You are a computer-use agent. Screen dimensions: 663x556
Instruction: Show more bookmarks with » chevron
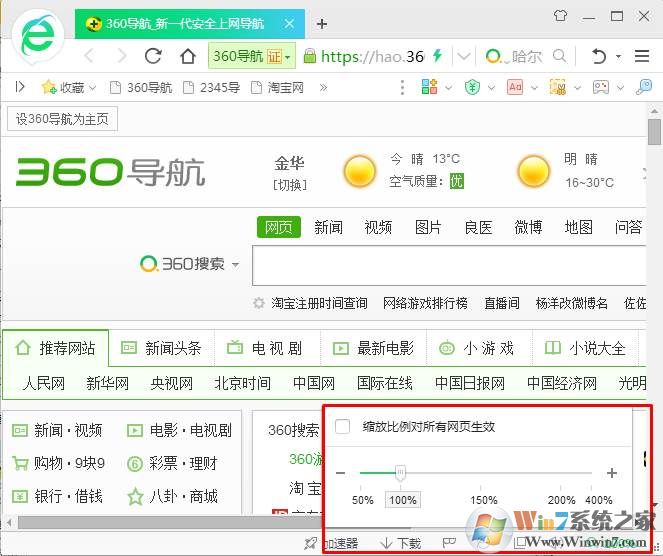(323, 88)
